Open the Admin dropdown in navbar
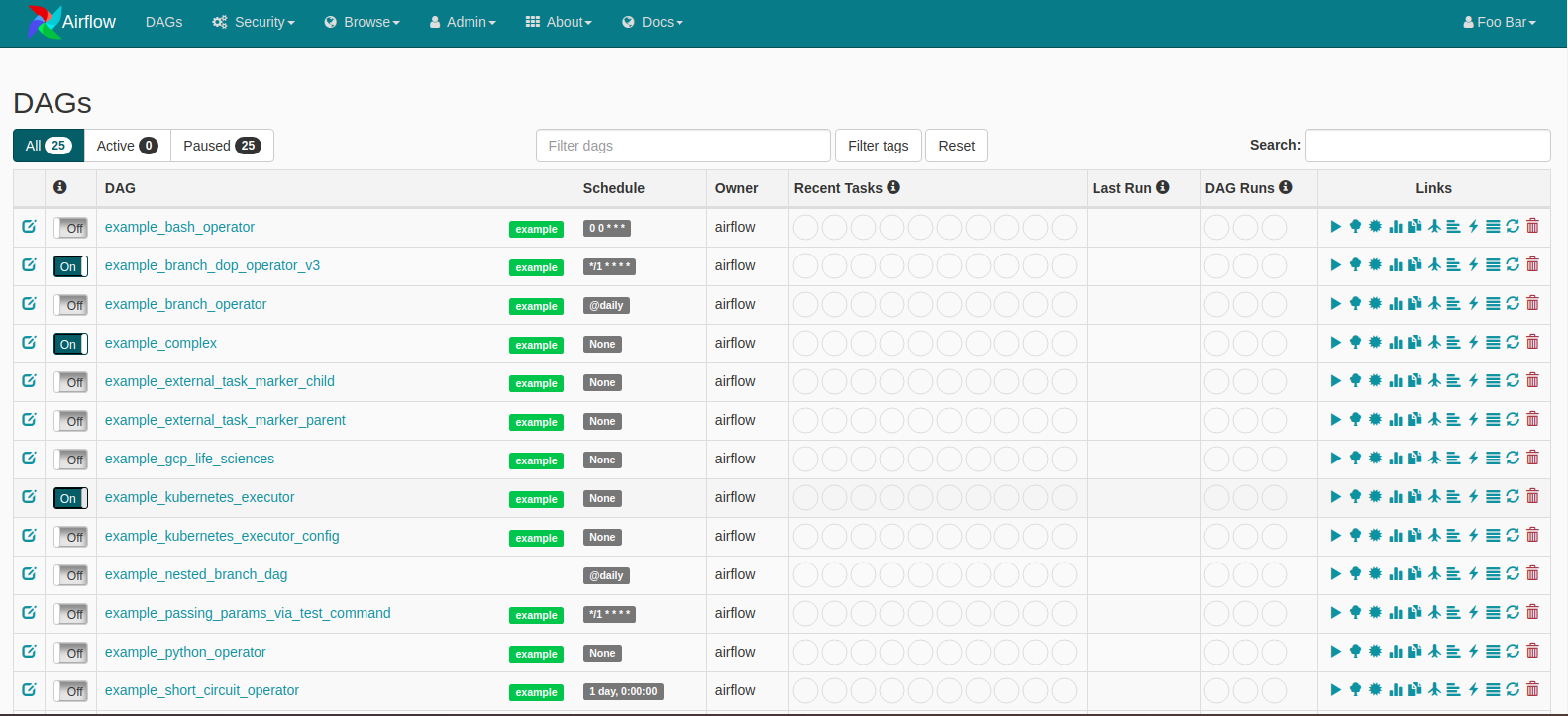 pos(463,22)
